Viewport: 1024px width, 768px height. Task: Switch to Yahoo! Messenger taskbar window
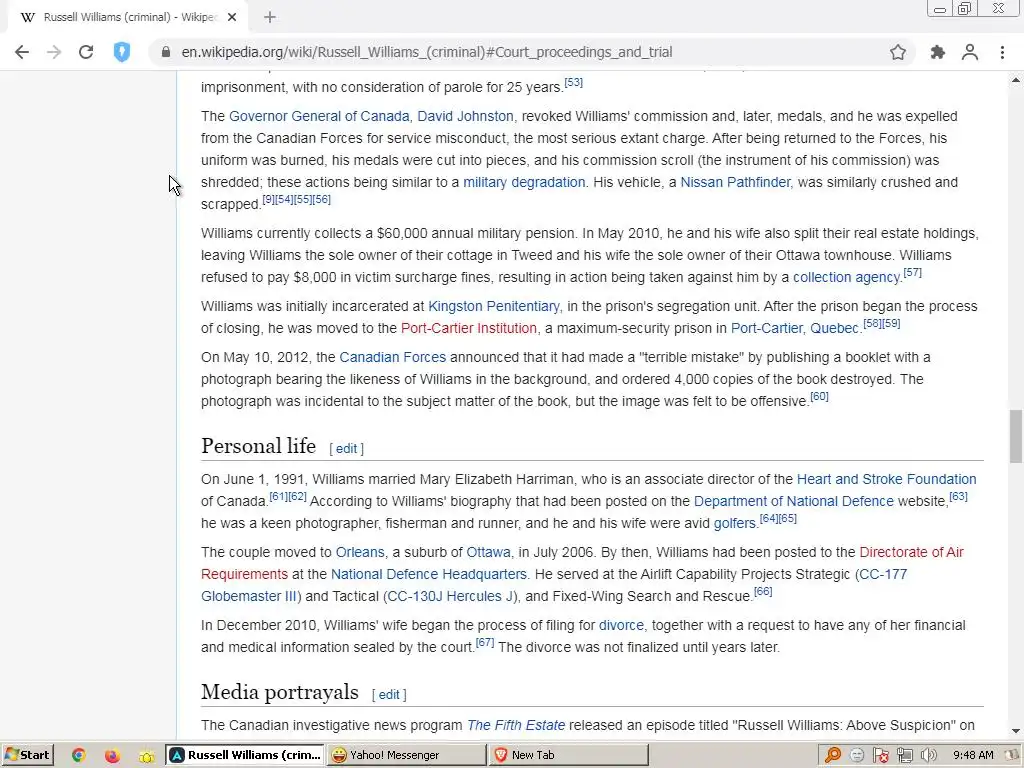tap(407, 755)
